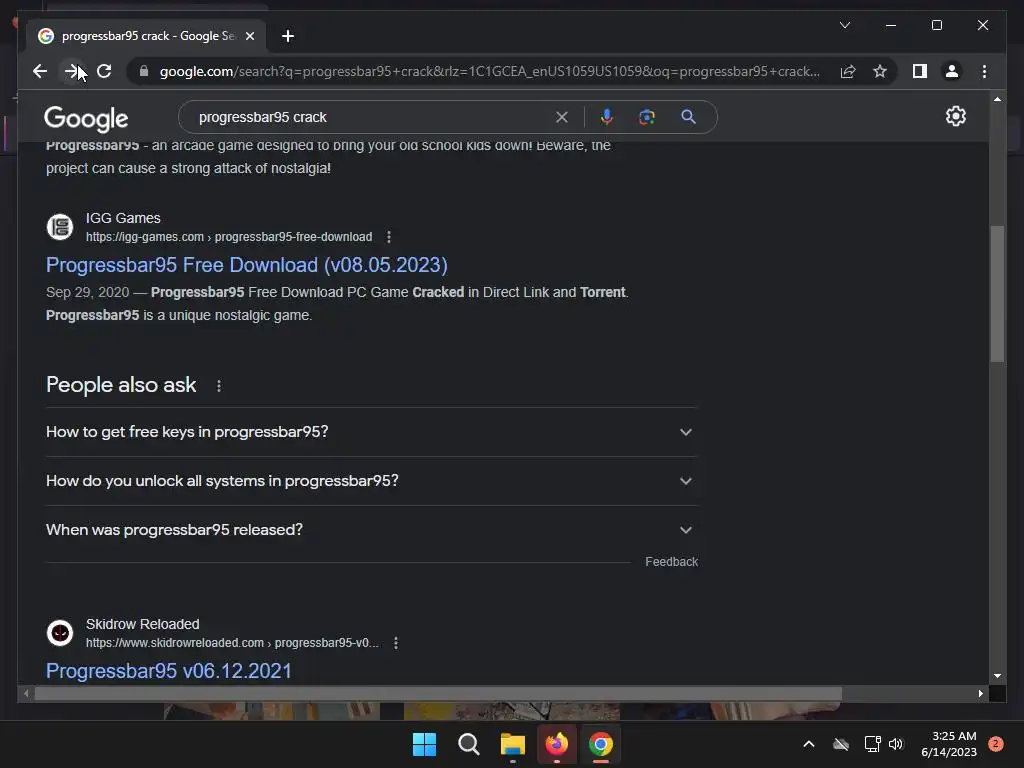This screenshot has height=768, width=1024.
Task: Go to Google home via logo
Action: [x=86, y=118]
